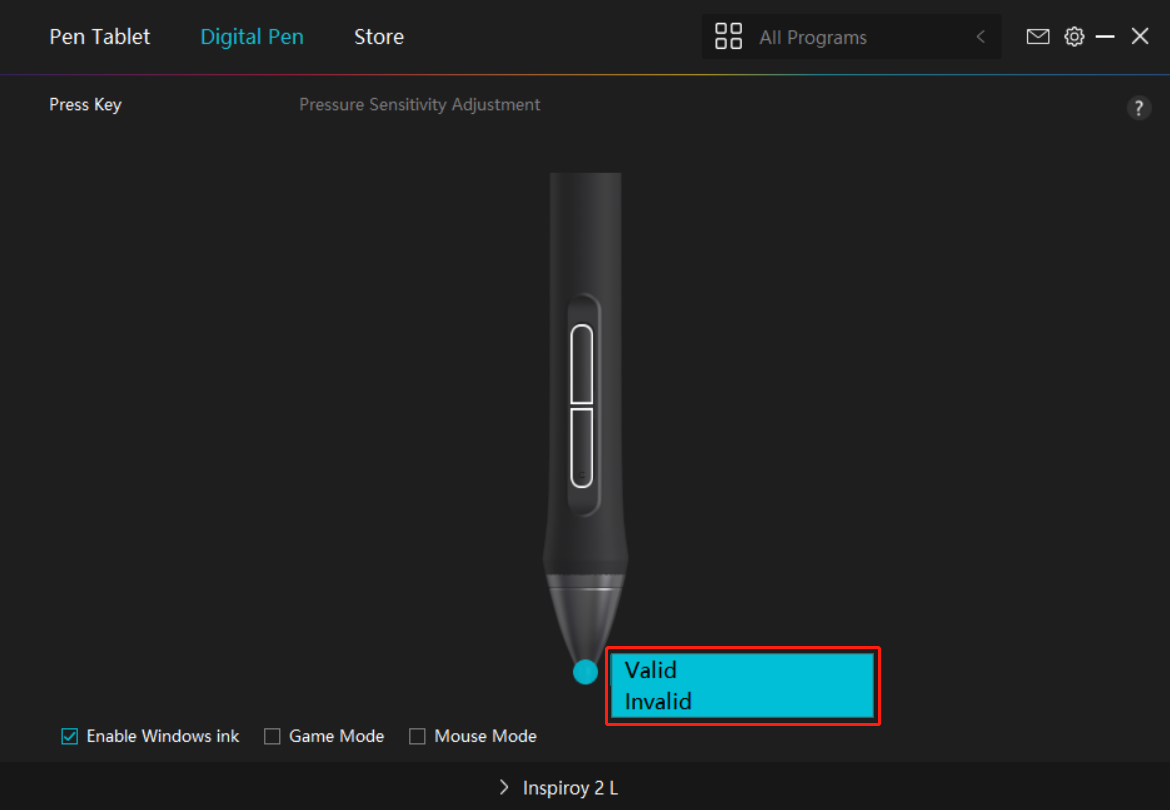Select the lower pen side button

click(581, 446)
